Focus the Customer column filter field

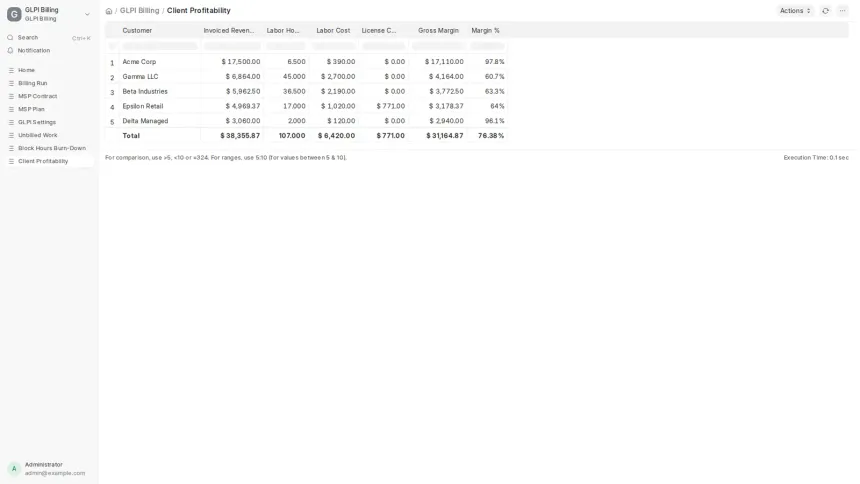(x=160, y=46)
